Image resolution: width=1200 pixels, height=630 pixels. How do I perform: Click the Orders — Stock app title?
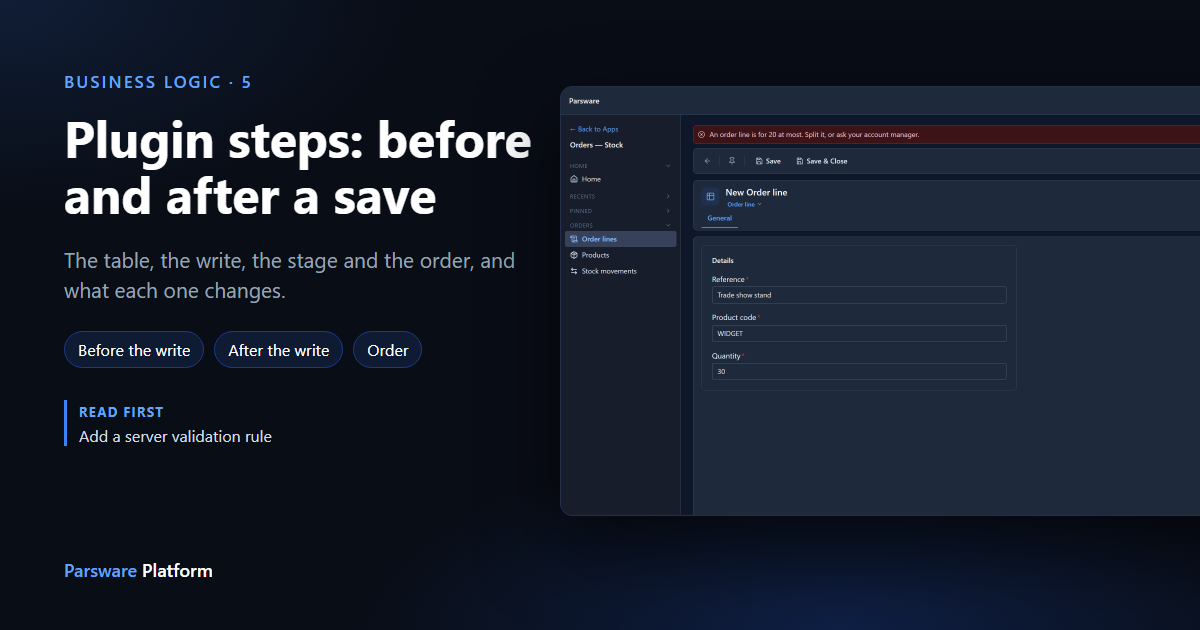tap(596, 145)
